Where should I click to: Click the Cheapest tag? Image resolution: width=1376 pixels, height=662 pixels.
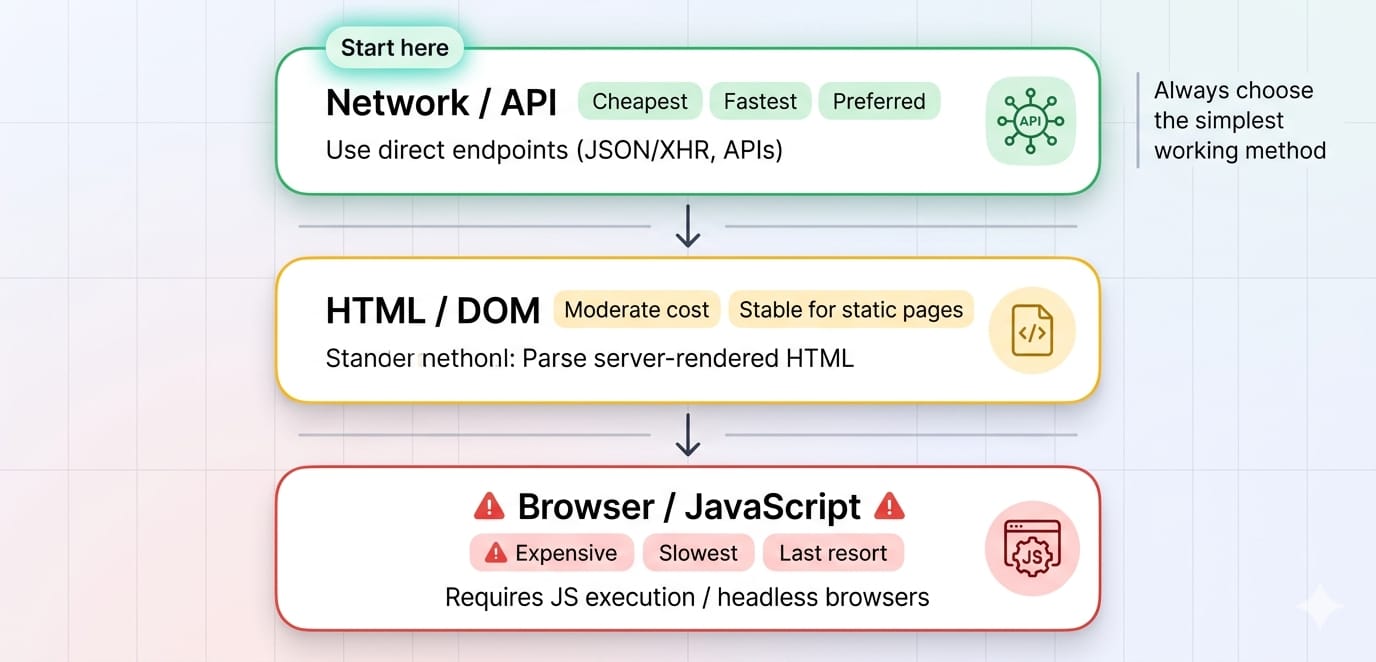click(640, 101)
